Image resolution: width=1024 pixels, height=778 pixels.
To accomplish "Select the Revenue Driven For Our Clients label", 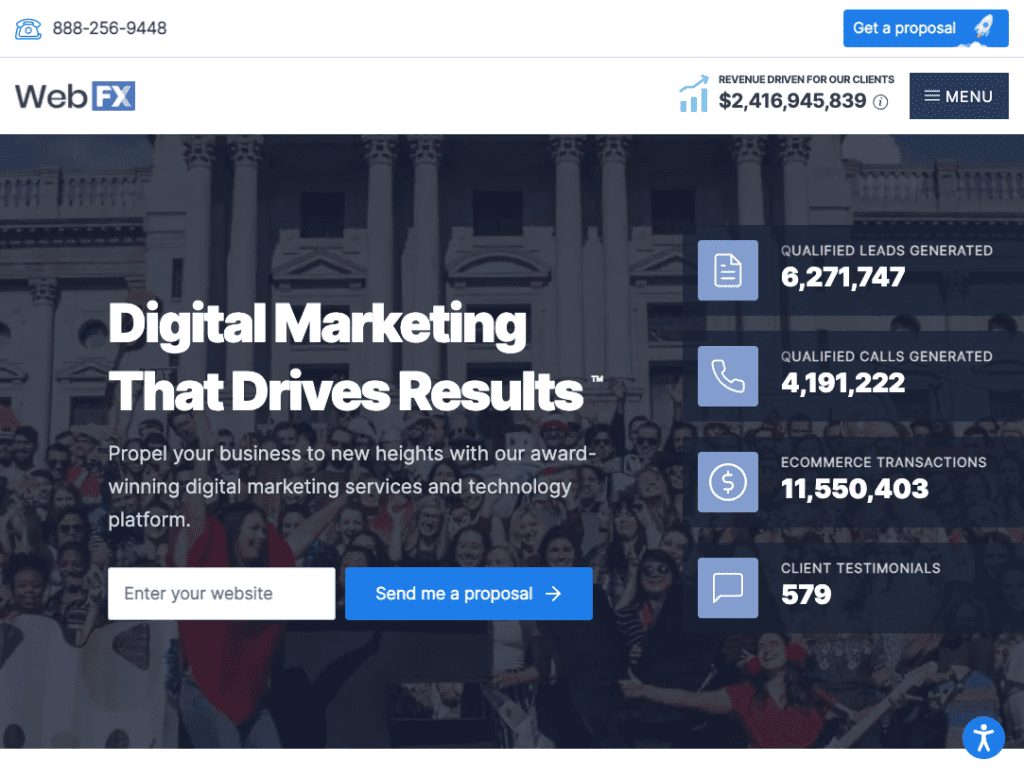I will (806, 80).
